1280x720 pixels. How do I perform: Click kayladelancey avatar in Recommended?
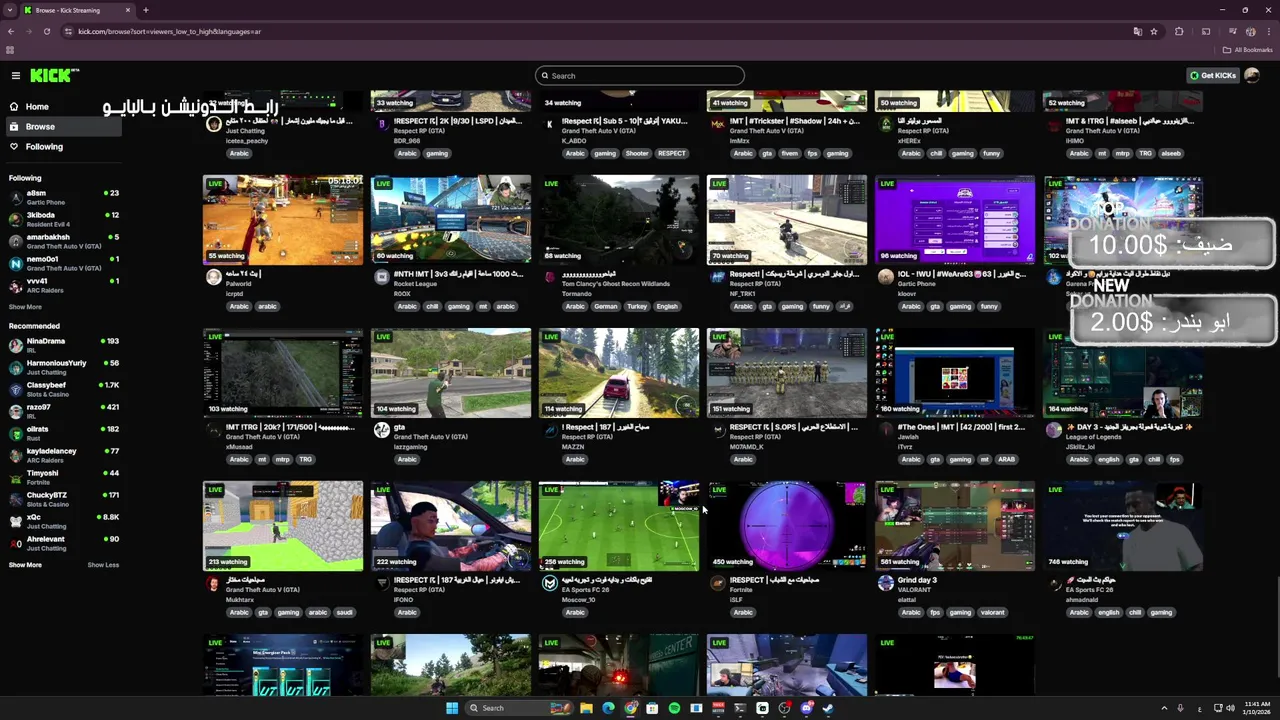(x=15, y=455)
